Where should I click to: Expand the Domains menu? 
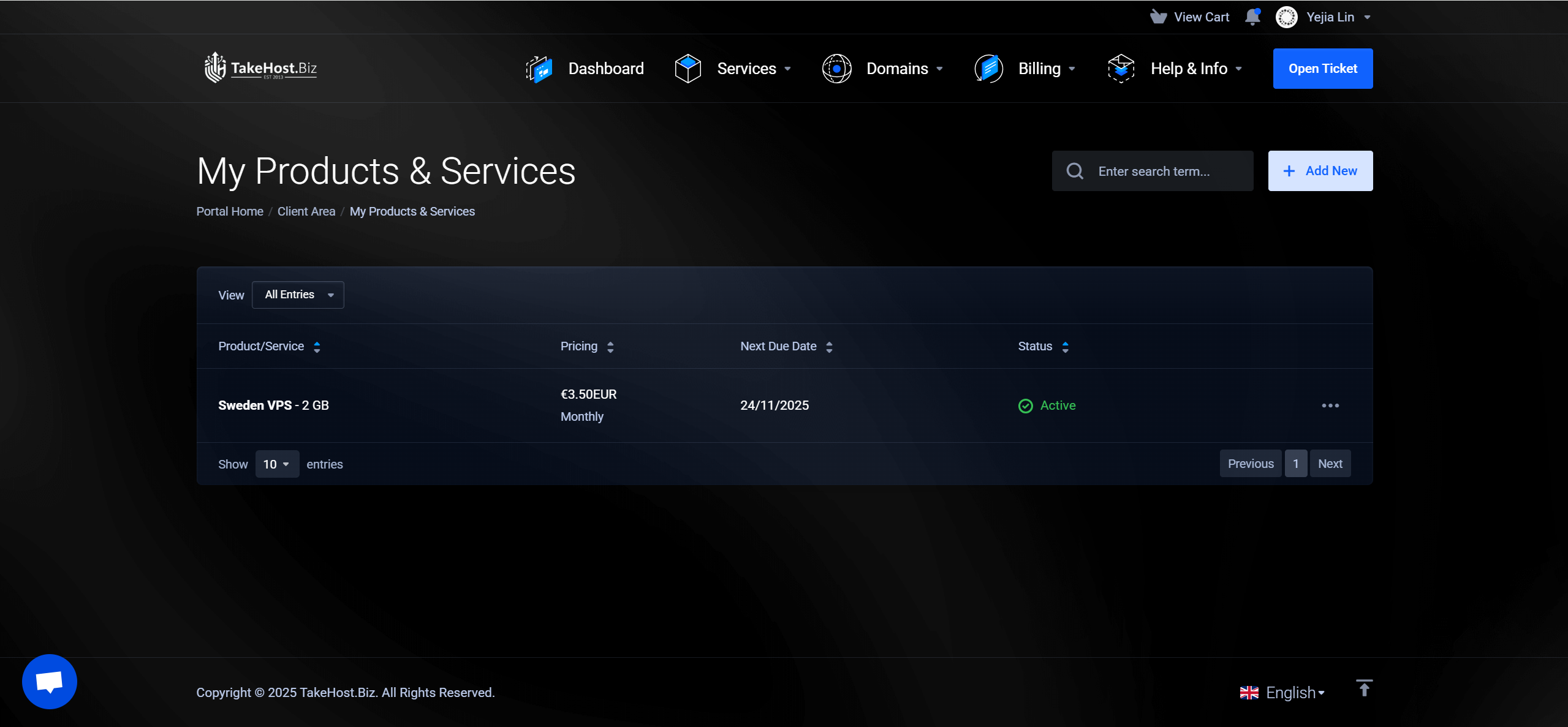[x=882, y=69]
